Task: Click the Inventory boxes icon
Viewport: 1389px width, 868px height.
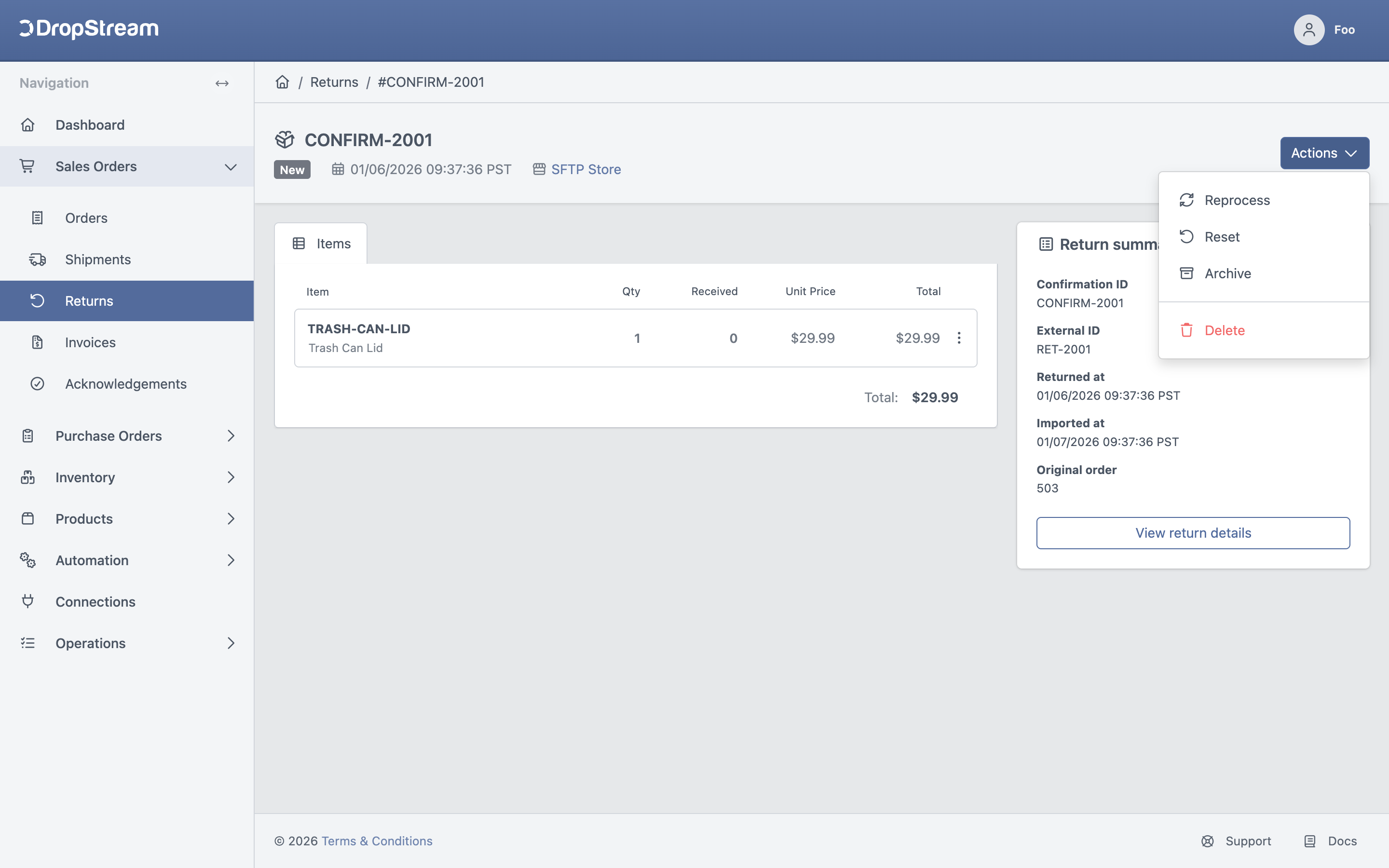Action: (x=27, y=477)
